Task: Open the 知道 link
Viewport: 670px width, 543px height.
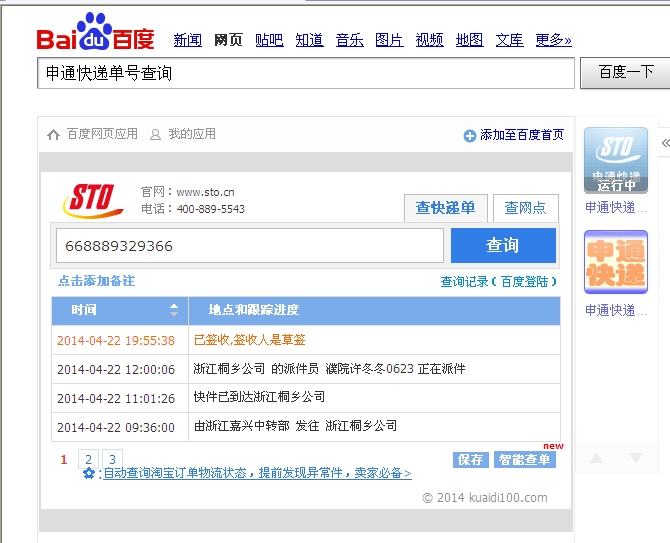Action: point(309,40)
